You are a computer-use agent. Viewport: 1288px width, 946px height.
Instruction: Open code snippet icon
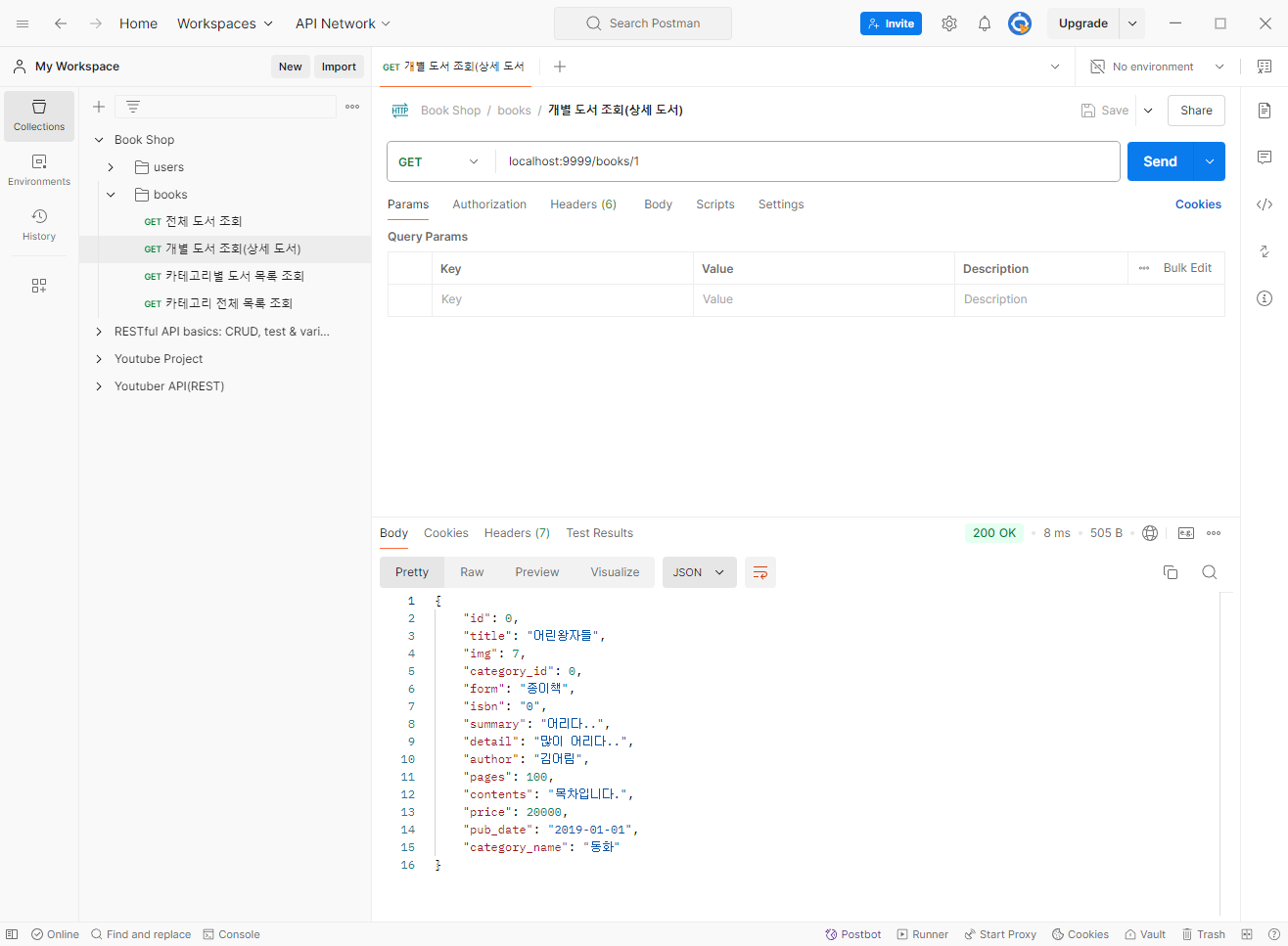1265,204
